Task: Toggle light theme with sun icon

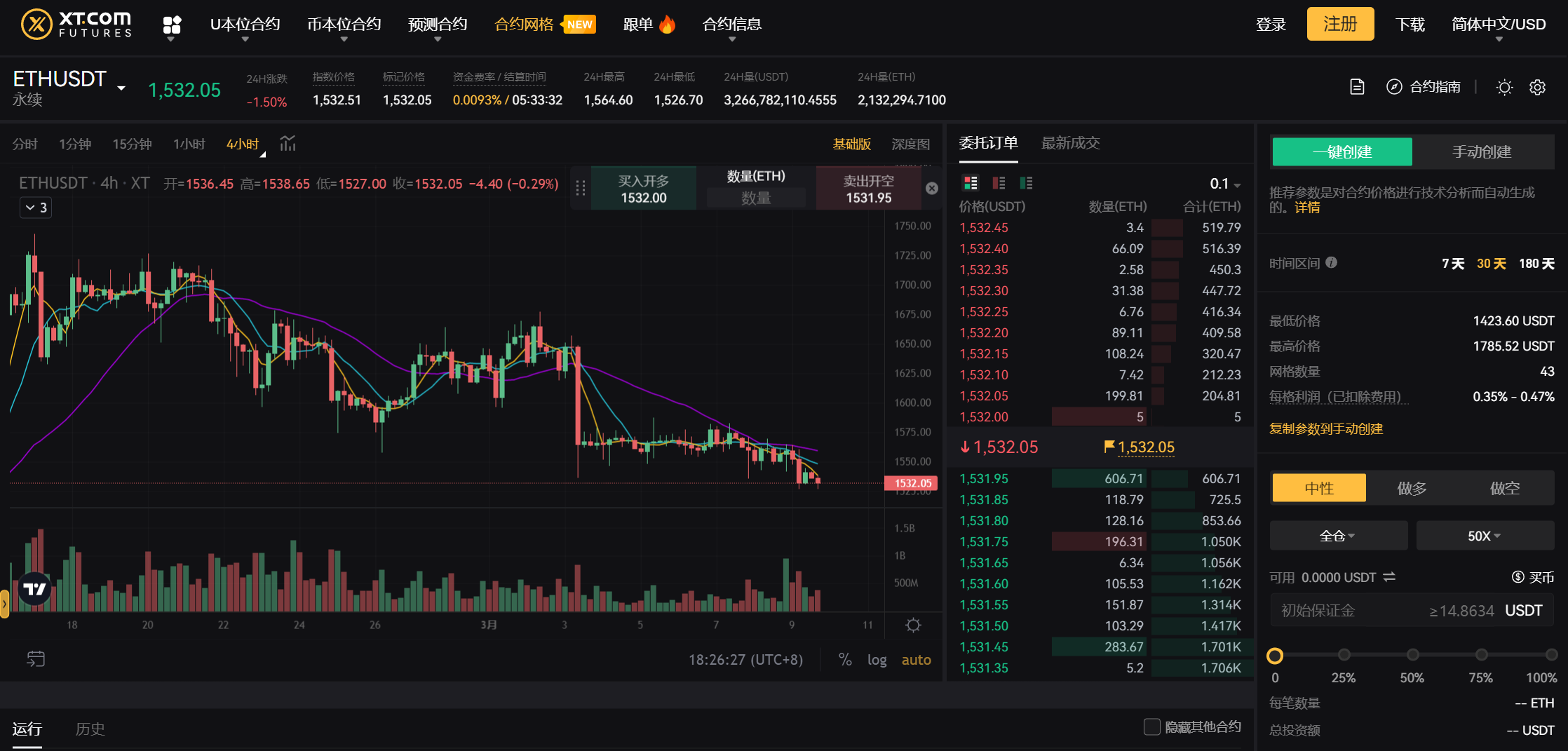Action: [1504, 87]
